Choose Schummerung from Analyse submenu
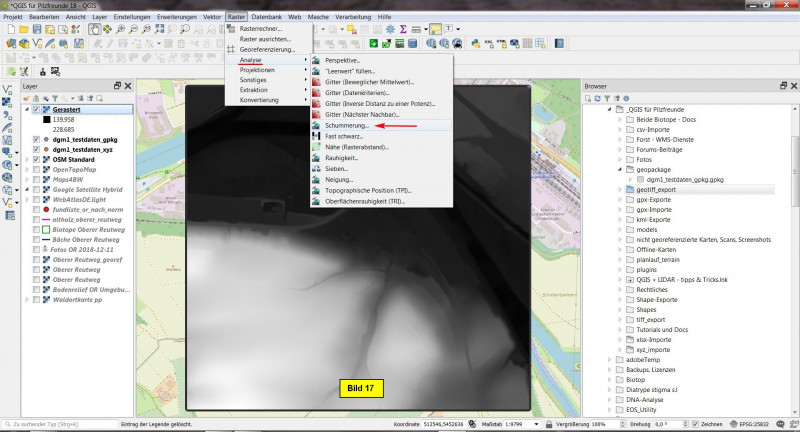 click(347, 126)
